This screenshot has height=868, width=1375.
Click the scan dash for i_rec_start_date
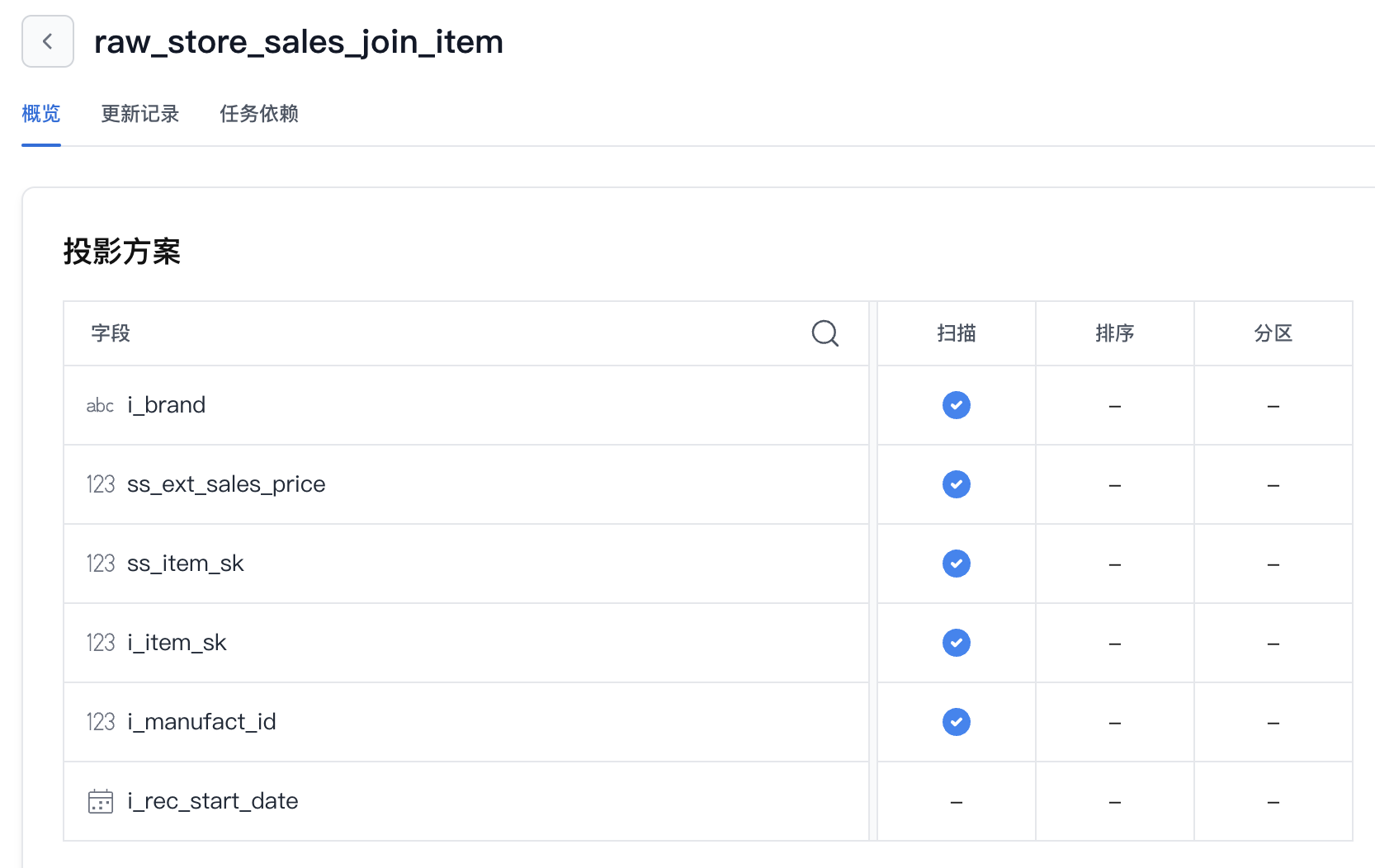click(x=956, y=802)
